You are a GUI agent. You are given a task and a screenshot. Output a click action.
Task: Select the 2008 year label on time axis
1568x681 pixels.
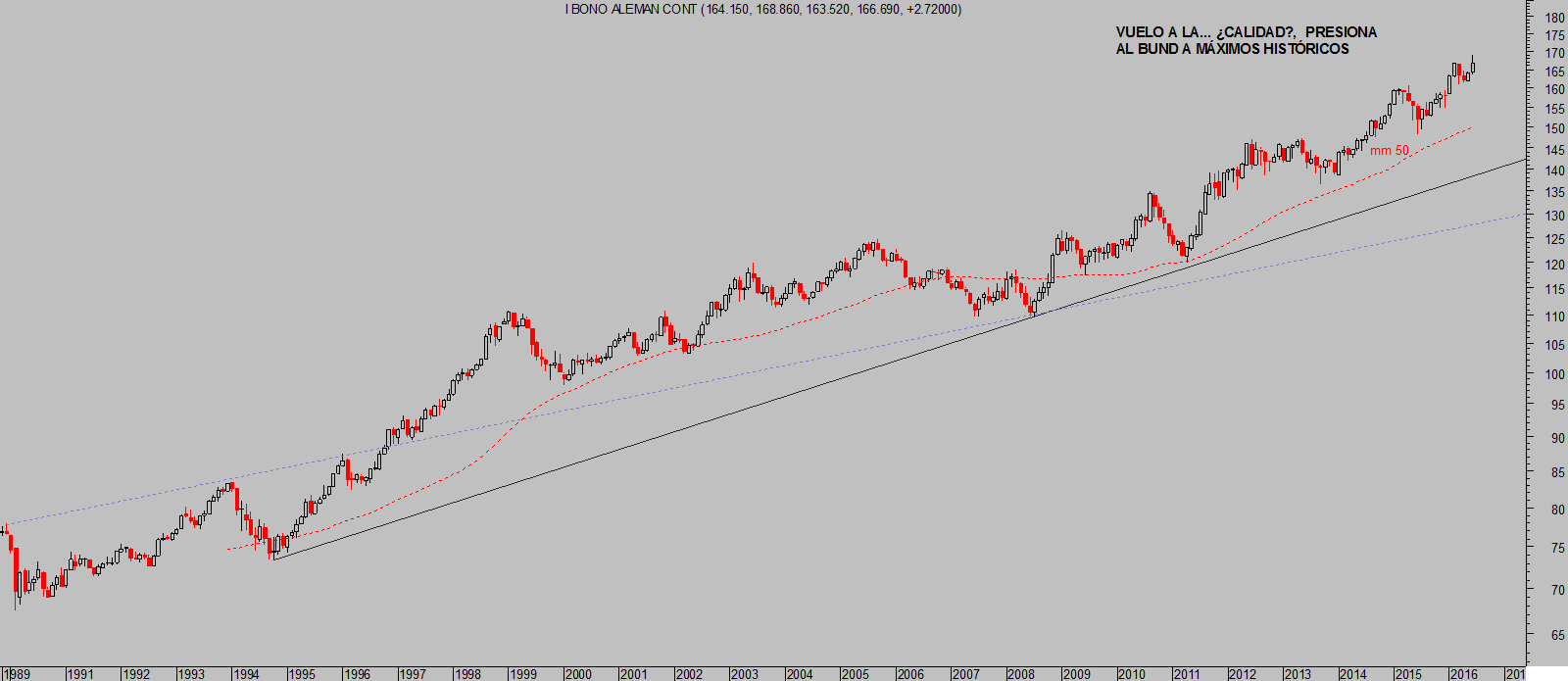[x=1021, y=674]
